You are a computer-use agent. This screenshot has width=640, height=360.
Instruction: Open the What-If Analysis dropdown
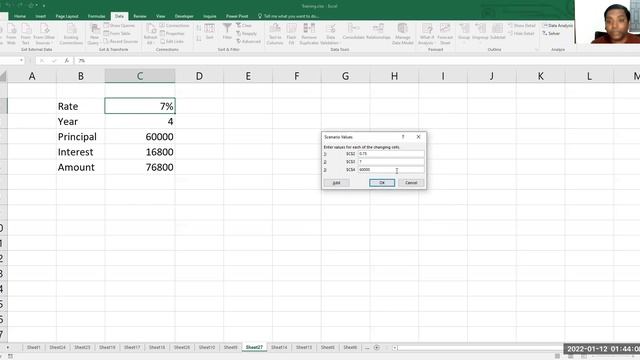(x=427, y=33)
